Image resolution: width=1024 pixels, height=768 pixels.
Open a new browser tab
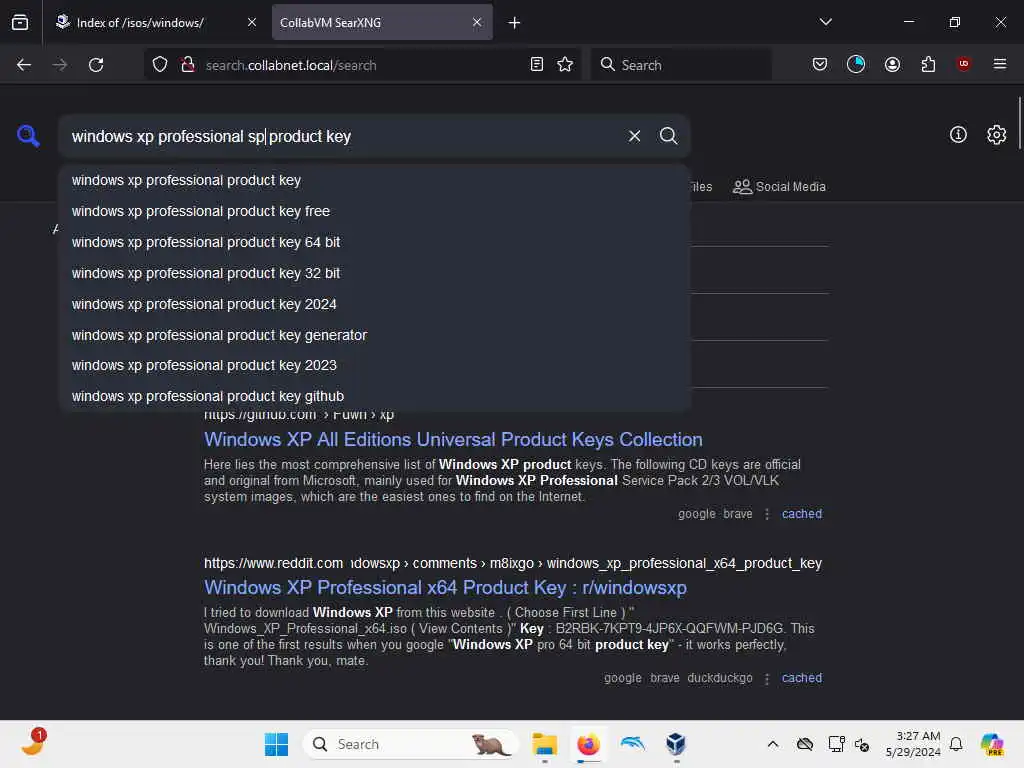click(514, 23)
